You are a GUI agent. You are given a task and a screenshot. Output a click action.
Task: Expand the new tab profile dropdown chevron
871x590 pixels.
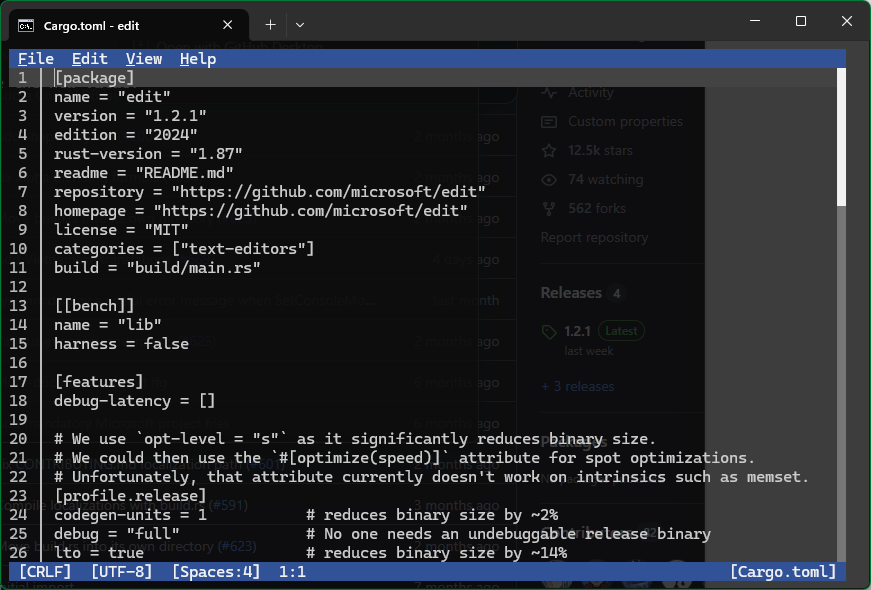tap(300, 24)
